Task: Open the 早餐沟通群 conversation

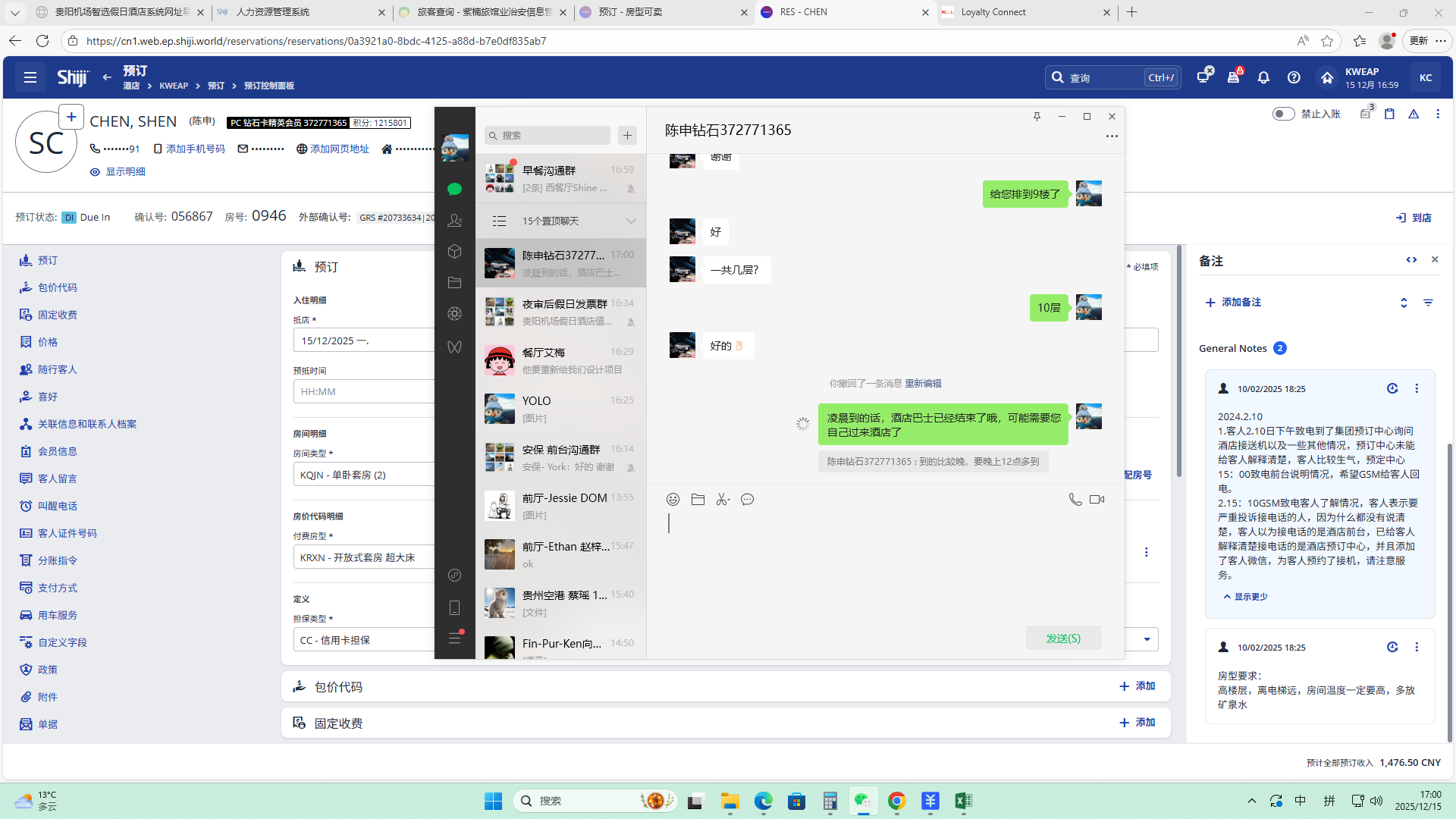Action: 561,178
